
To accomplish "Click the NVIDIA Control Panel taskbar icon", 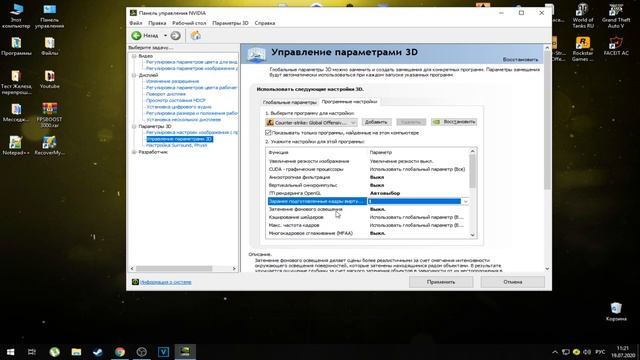I will click(185, 351).
